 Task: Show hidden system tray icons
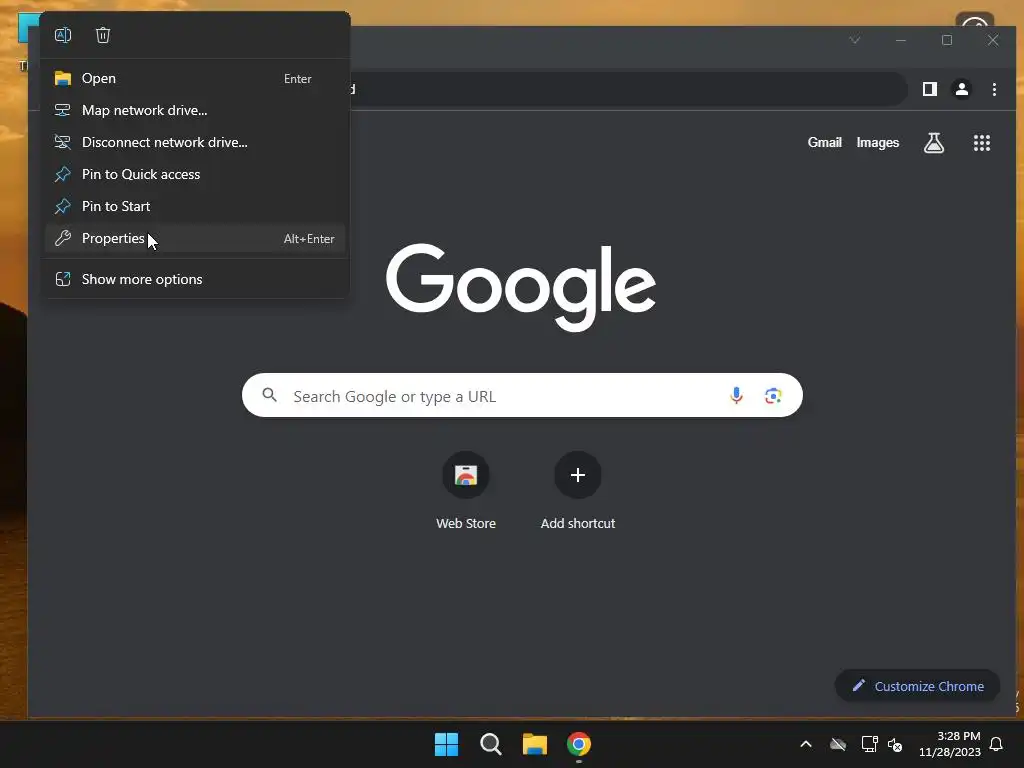[x=806, y=744]
